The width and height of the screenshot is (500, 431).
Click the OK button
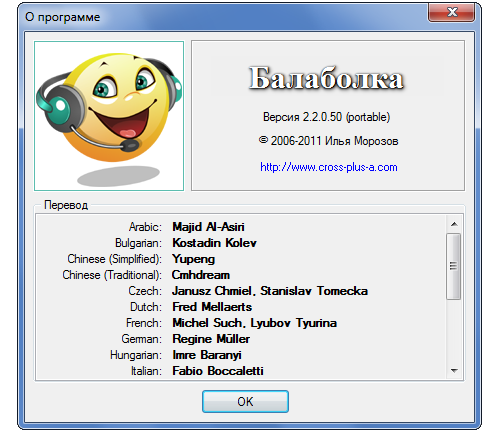point(245,401)
